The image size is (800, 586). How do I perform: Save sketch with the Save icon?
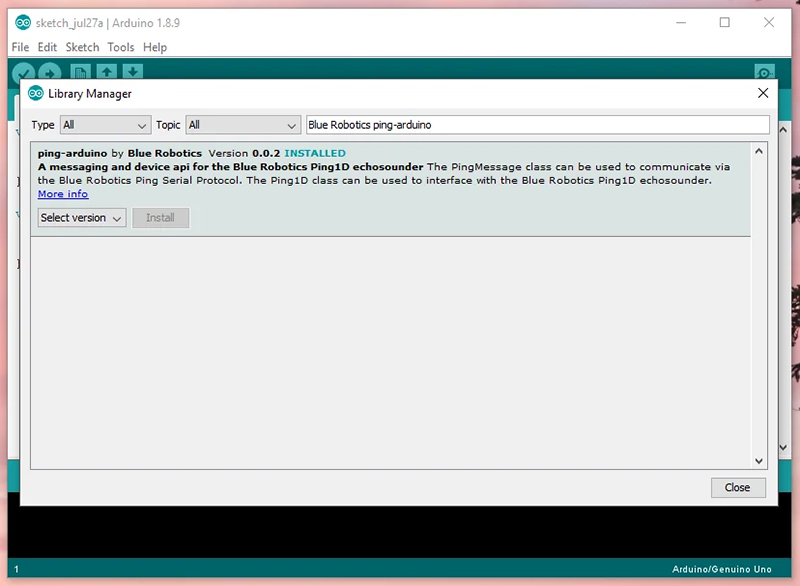click(132, 73)
